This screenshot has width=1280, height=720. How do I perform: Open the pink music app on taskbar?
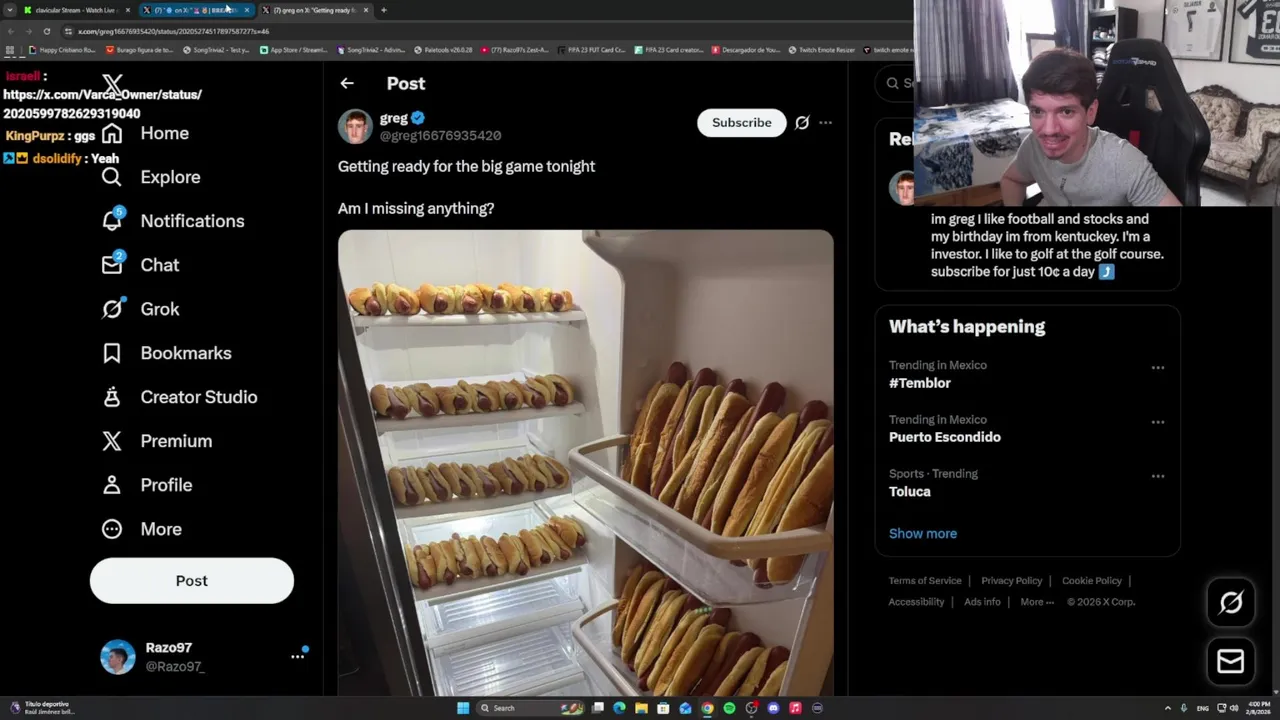[795, 708]
